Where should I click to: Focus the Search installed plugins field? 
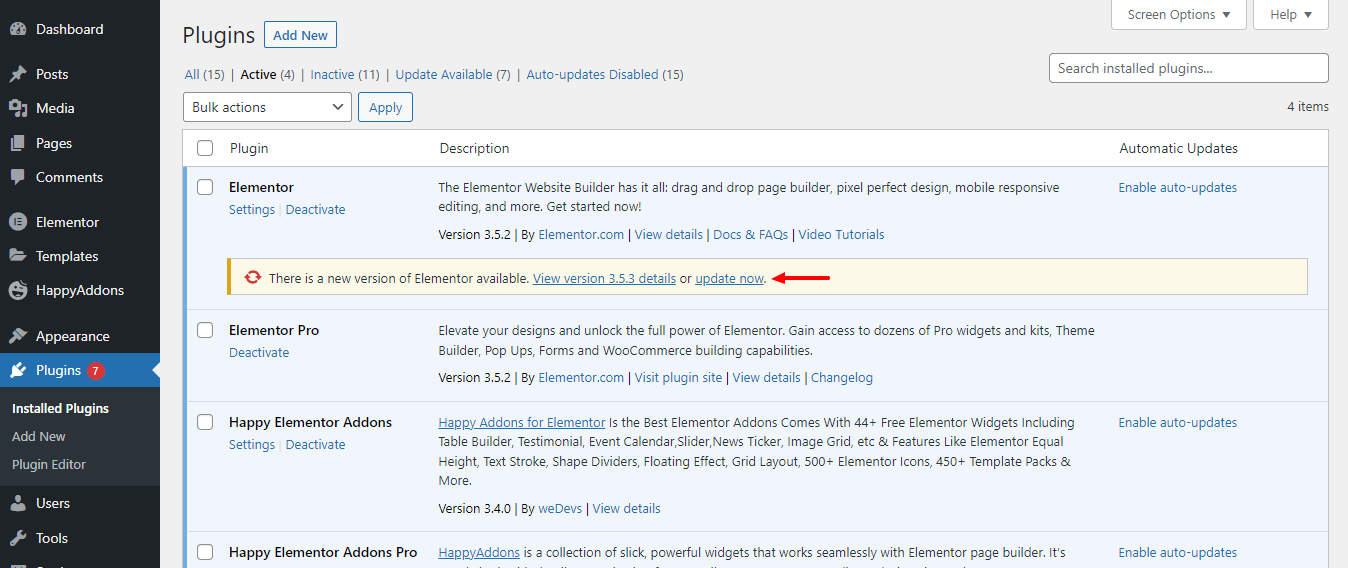click(x=1188, y=68)
